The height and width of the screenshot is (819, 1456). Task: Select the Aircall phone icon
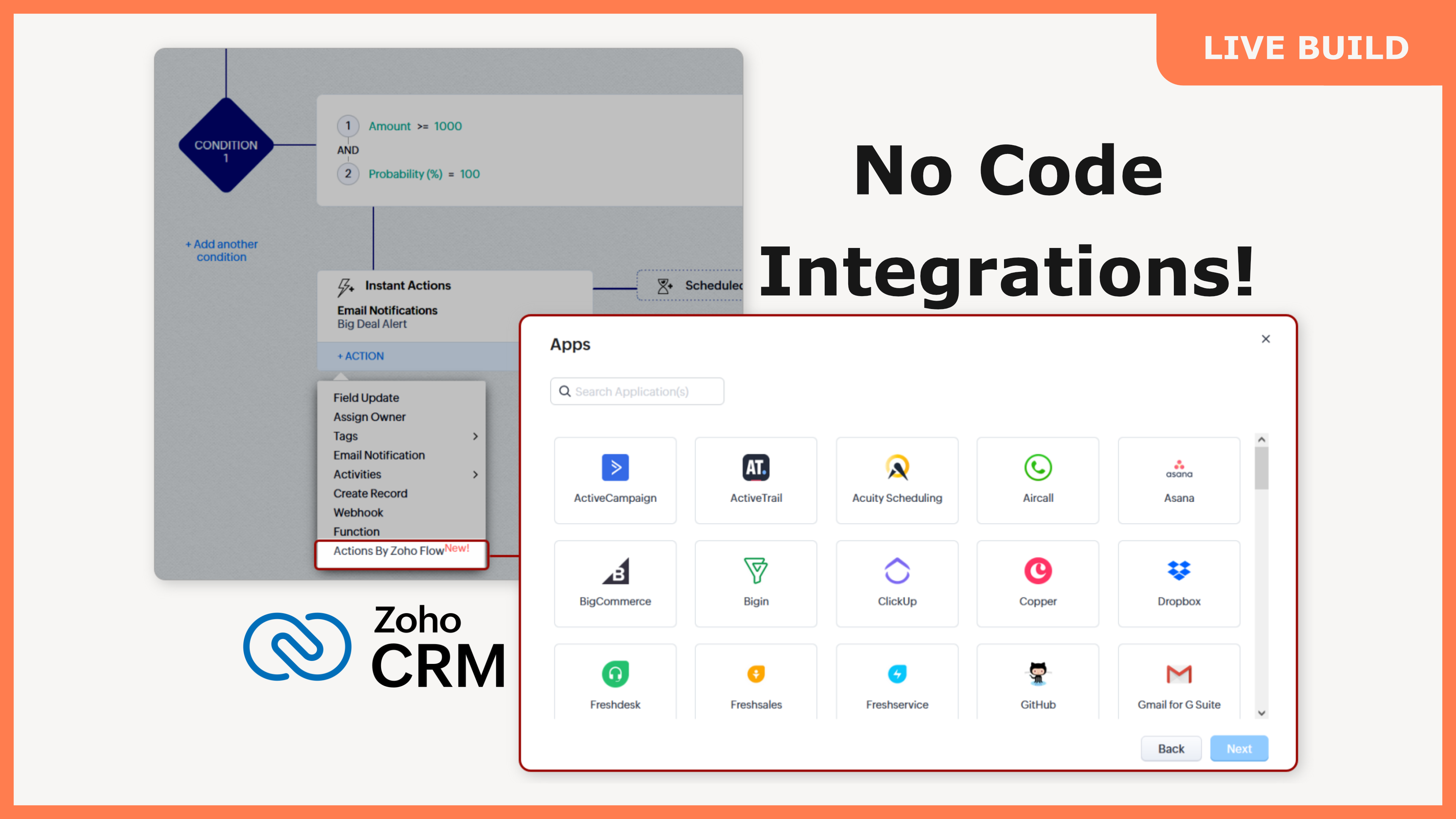[1038, 468]
